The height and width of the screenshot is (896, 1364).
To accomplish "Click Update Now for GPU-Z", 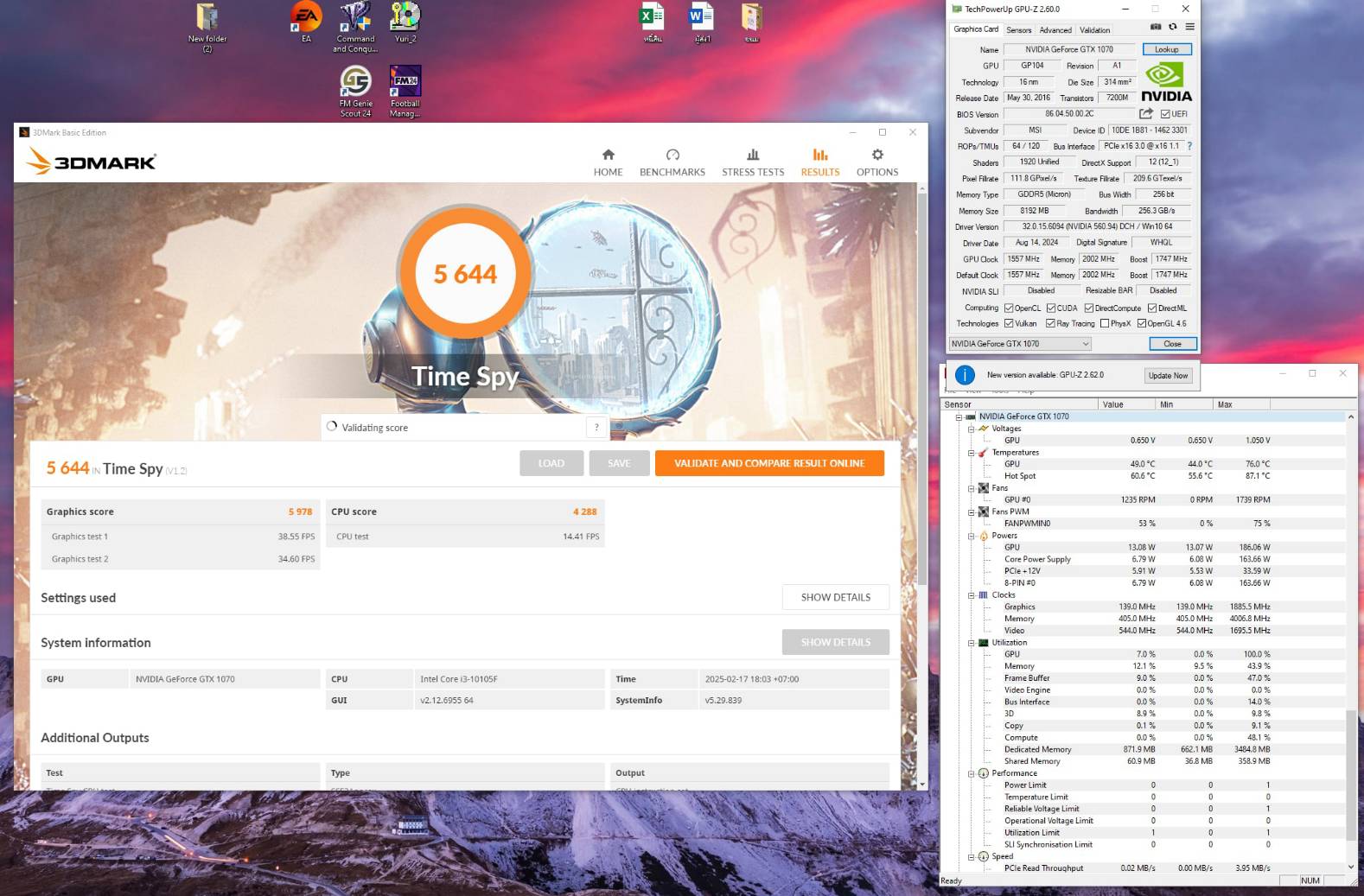I will [1168, 376].
